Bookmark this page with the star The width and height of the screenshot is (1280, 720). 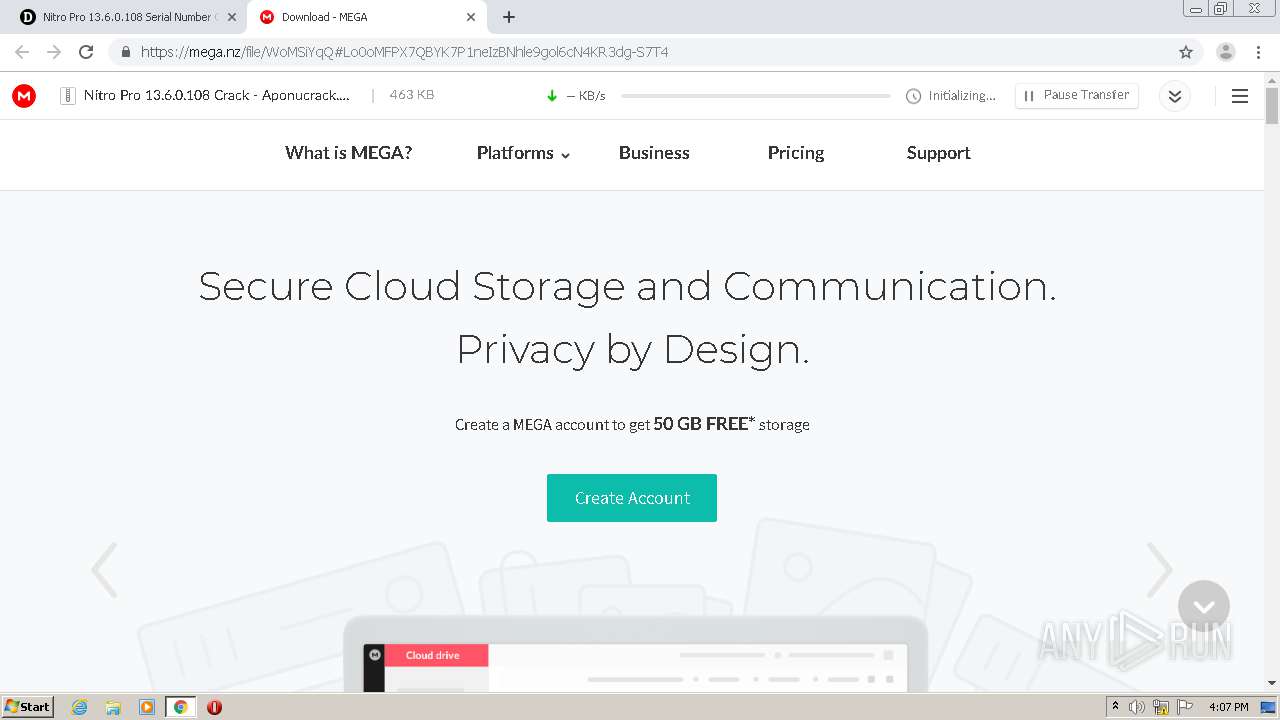(x=1186, y=52)
